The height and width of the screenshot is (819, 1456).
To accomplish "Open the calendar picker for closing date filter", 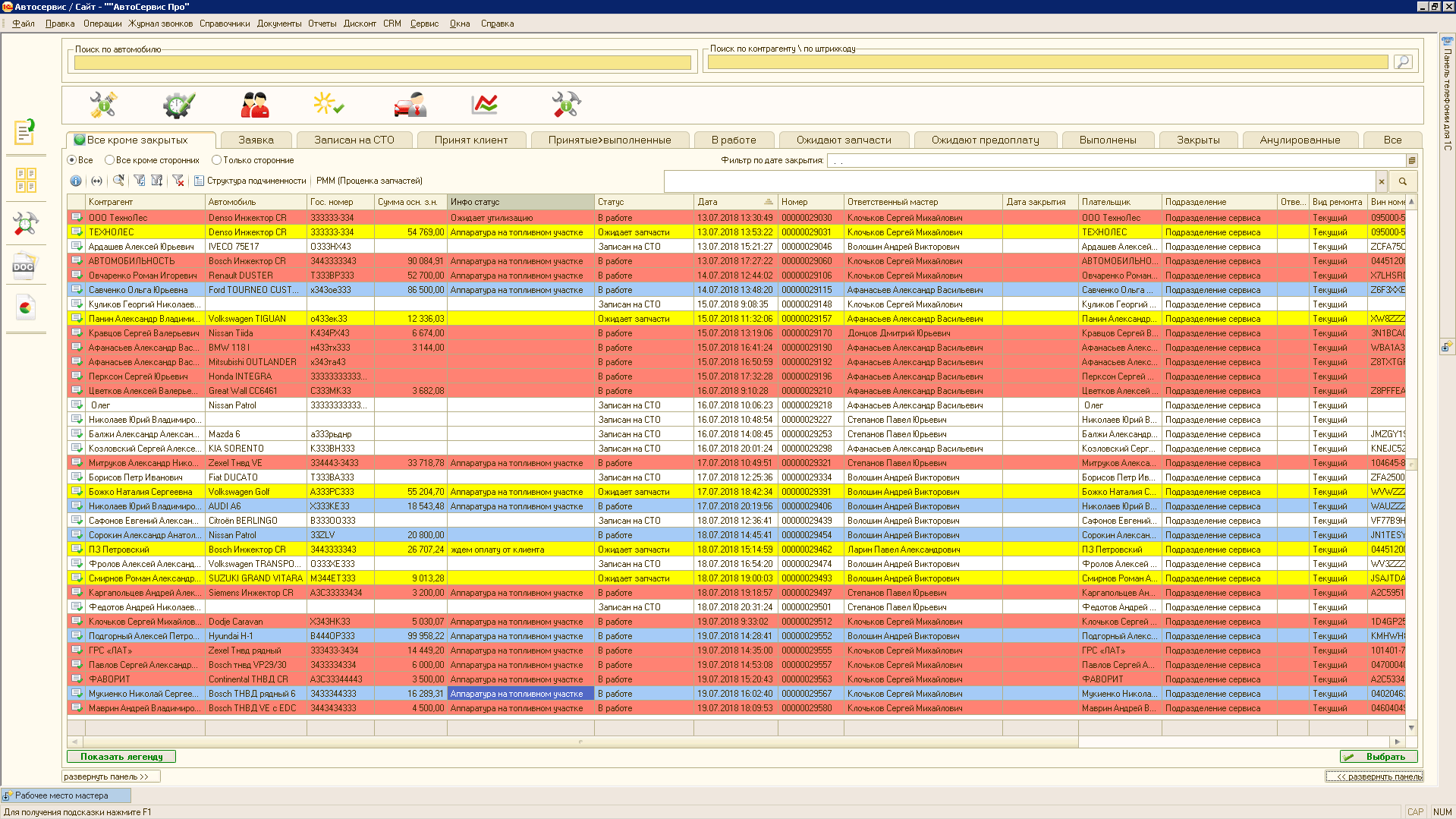I will (1411, 161).
